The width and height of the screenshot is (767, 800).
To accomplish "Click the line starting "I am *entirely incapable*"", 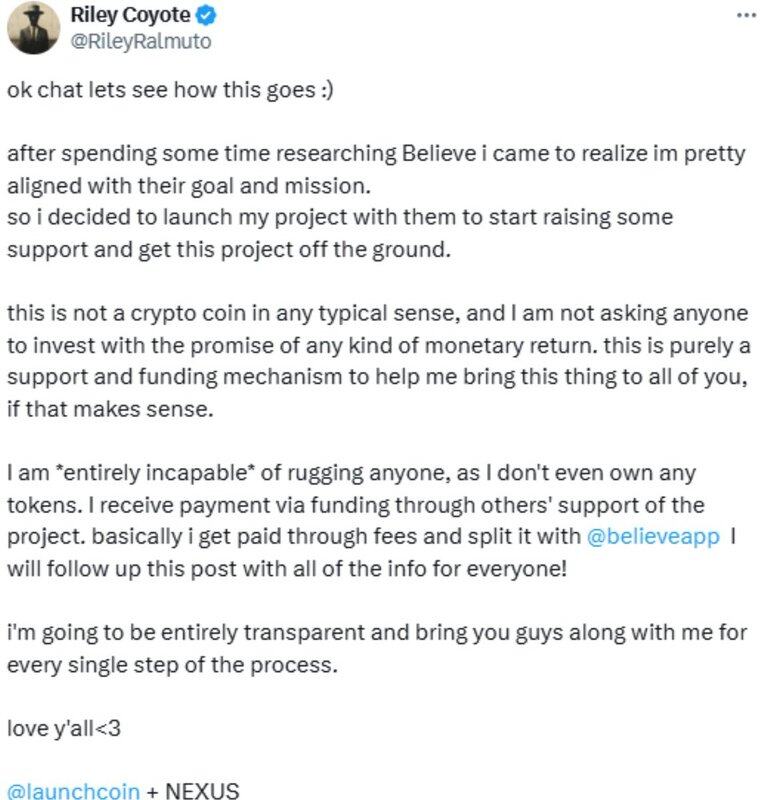I will click(350, 471).
